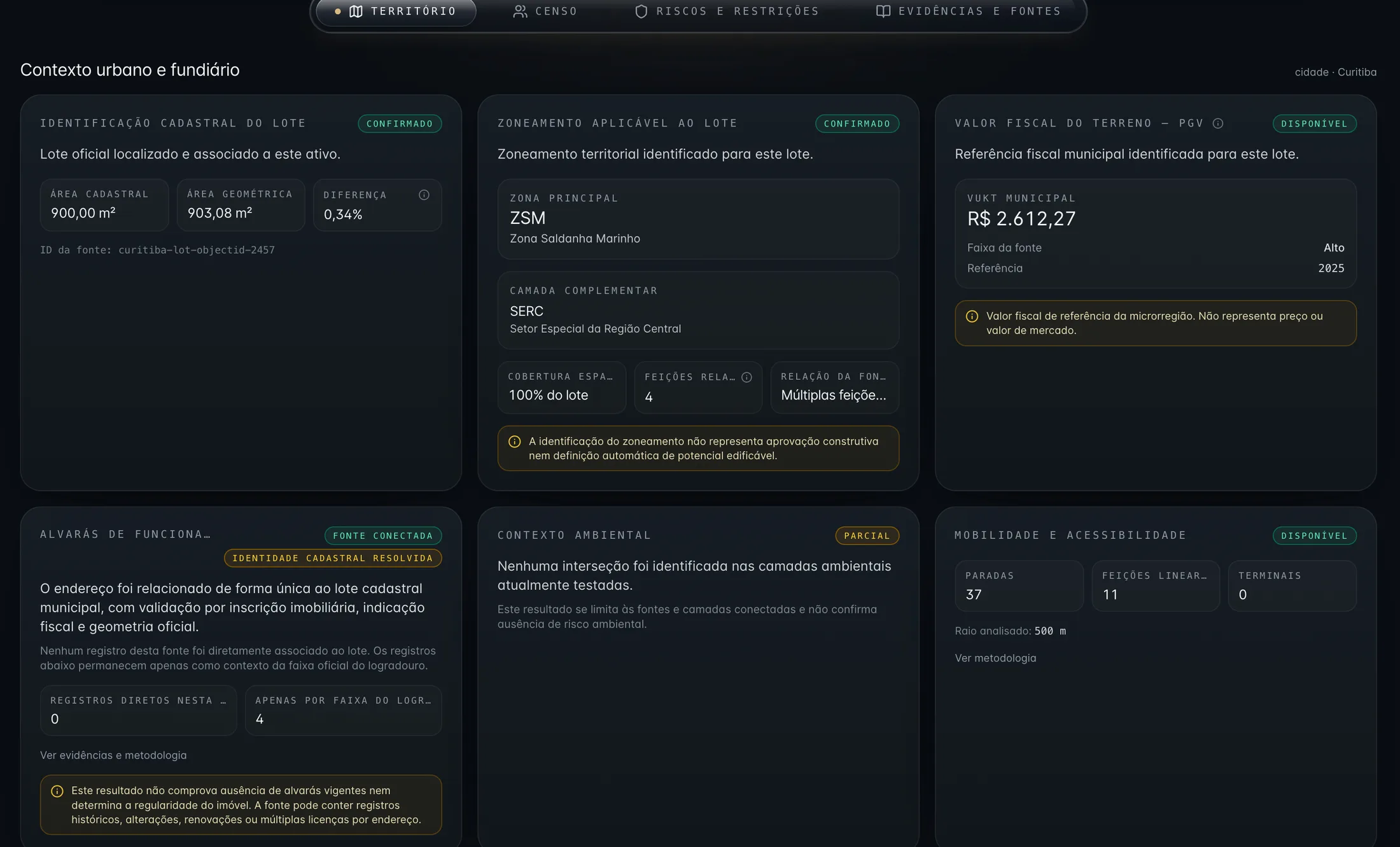Open Ver evidências e metodologia link

point(113,755)
